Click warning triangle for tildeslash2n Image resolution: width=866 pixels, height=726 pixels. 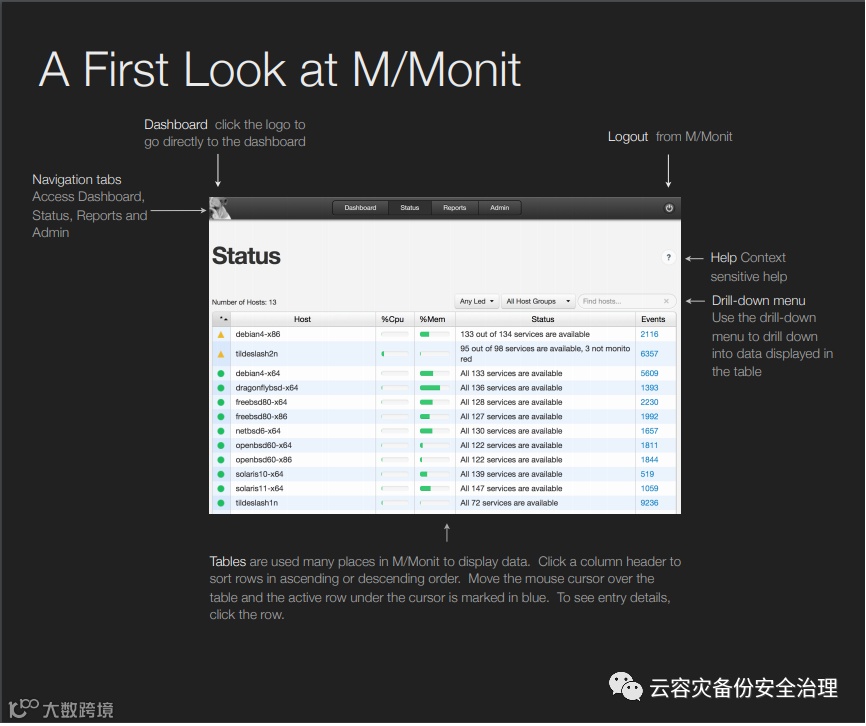click(221, 354)
